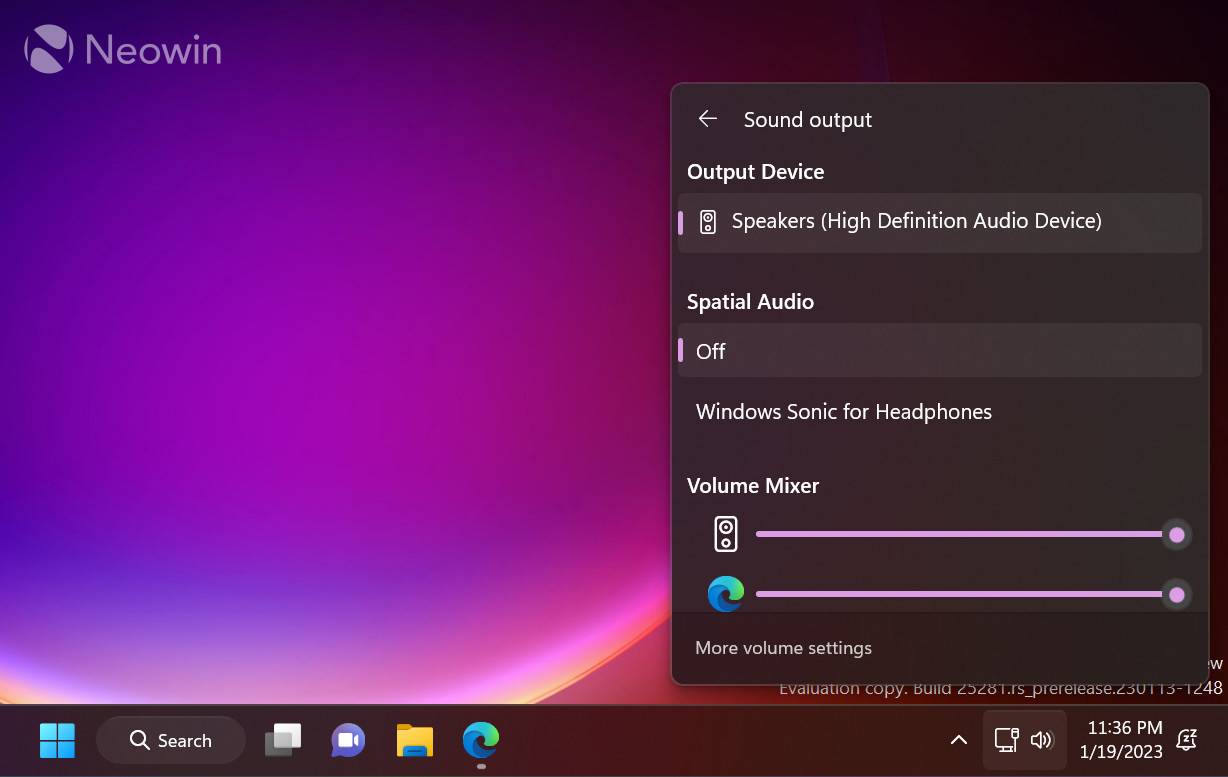Image resolution: width=1228 pixels, height=777 pixels.
Task: Open More volume settings
Action: pos(783,647)
